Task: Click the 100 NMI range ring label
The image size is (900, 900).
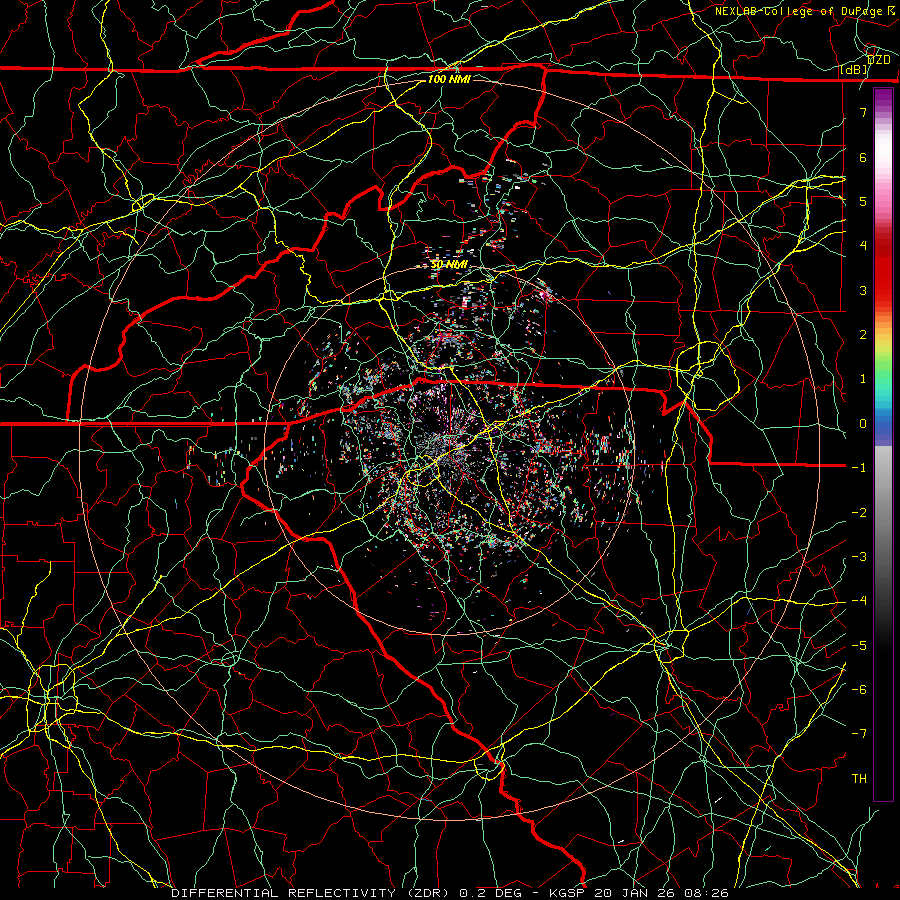Action: tap(449, 79)
